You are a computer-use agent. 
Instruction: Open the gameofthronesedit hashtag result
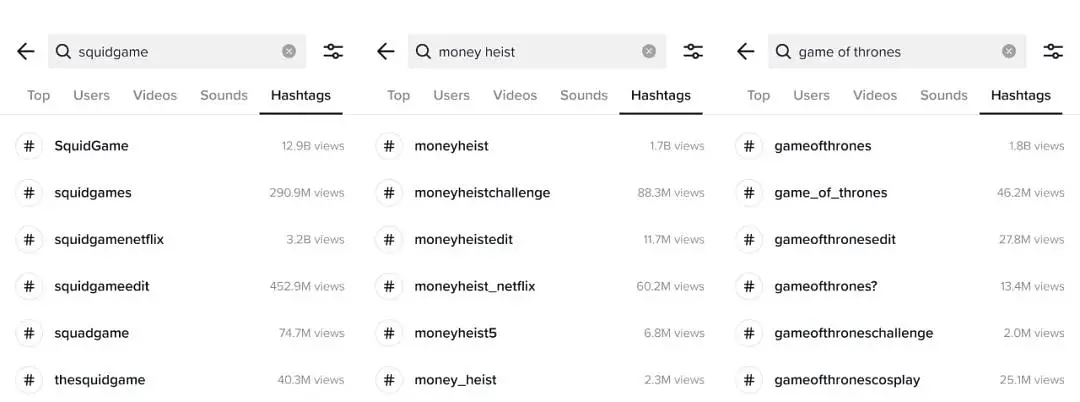coord(900,240)
